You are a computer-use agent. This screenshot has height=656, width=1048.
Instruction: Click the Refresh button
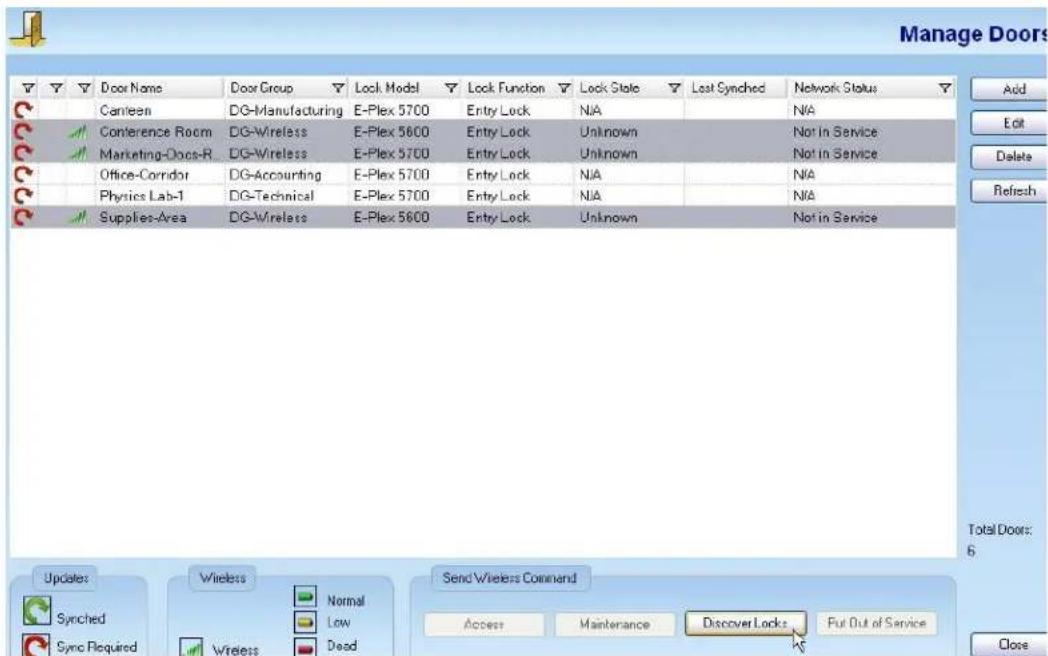[x=1009, y=191]
